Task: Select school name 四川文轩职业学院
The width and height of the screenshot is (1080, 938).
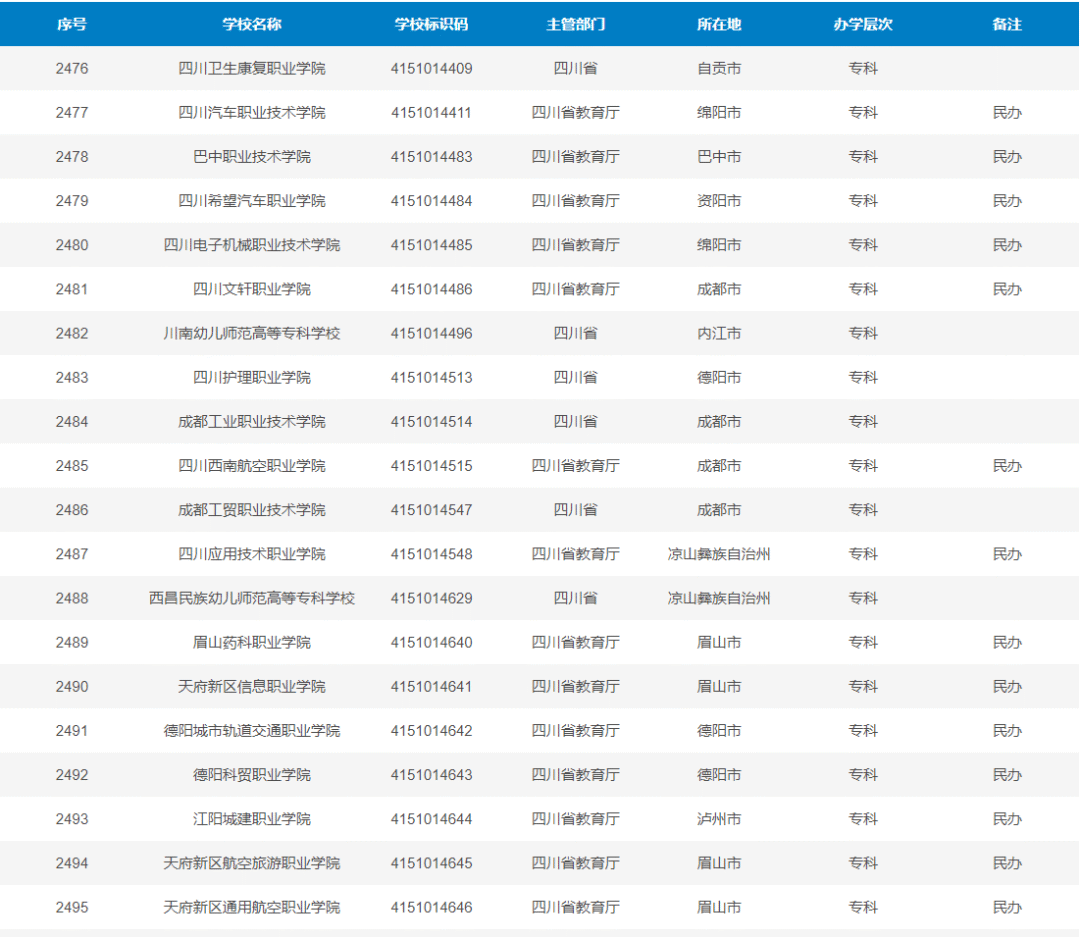Action: [251, 289]
